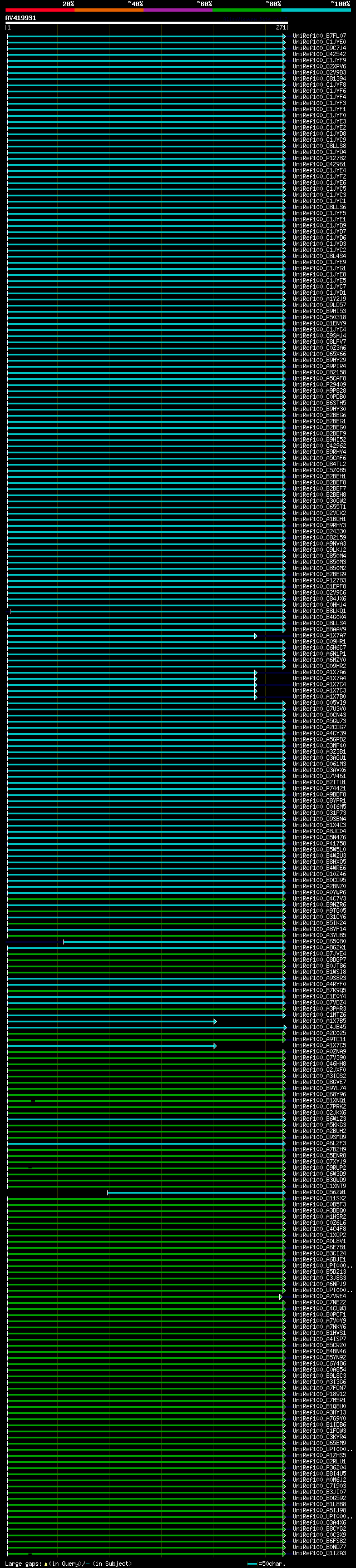
Task: Select hit label UniRef100_Q8LLS8
Action: [x=319, y=146]
